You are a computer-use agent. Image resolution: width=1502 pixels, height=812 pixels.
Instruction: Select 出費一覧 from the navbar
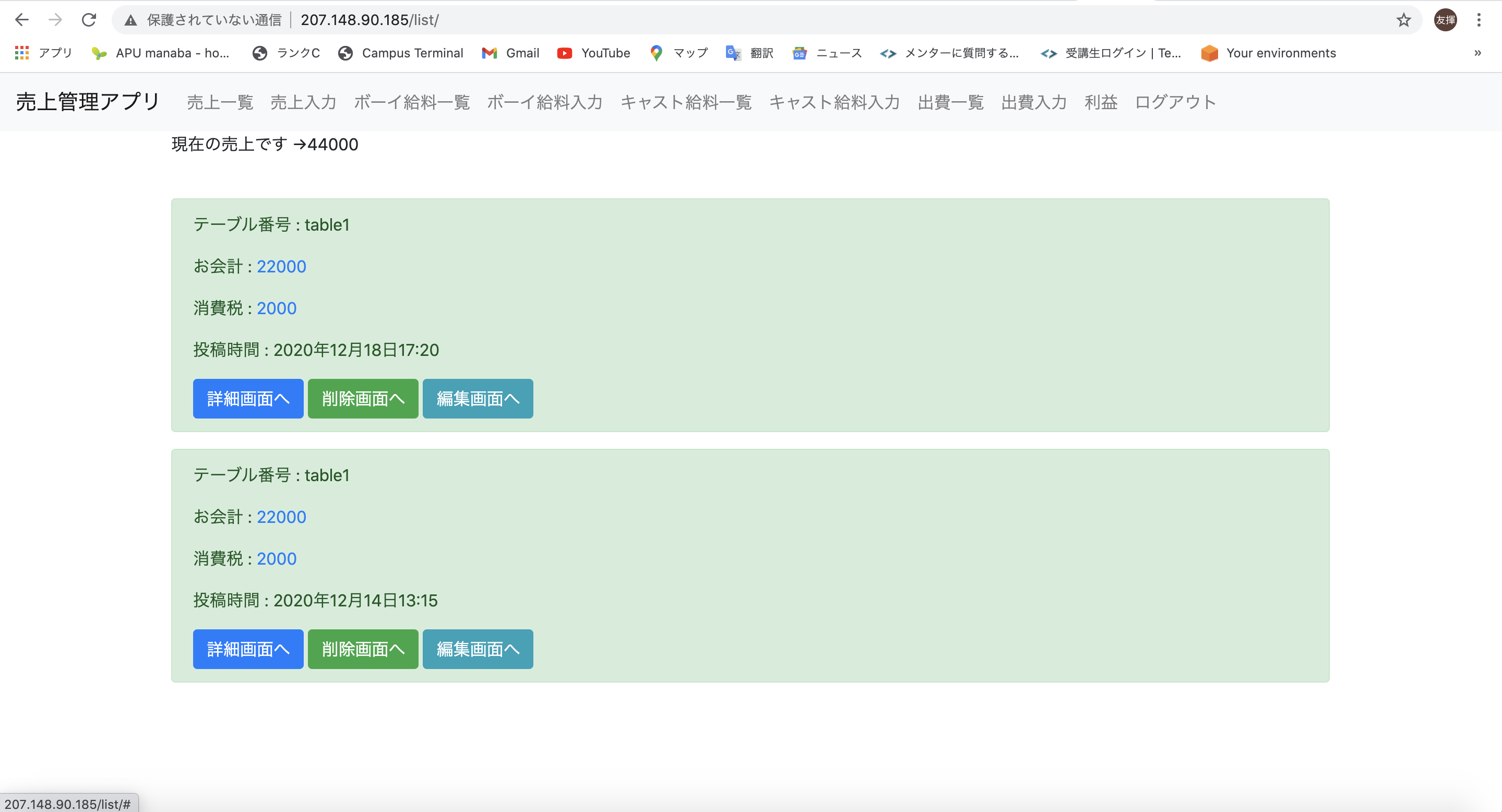(x=950, y=103)
